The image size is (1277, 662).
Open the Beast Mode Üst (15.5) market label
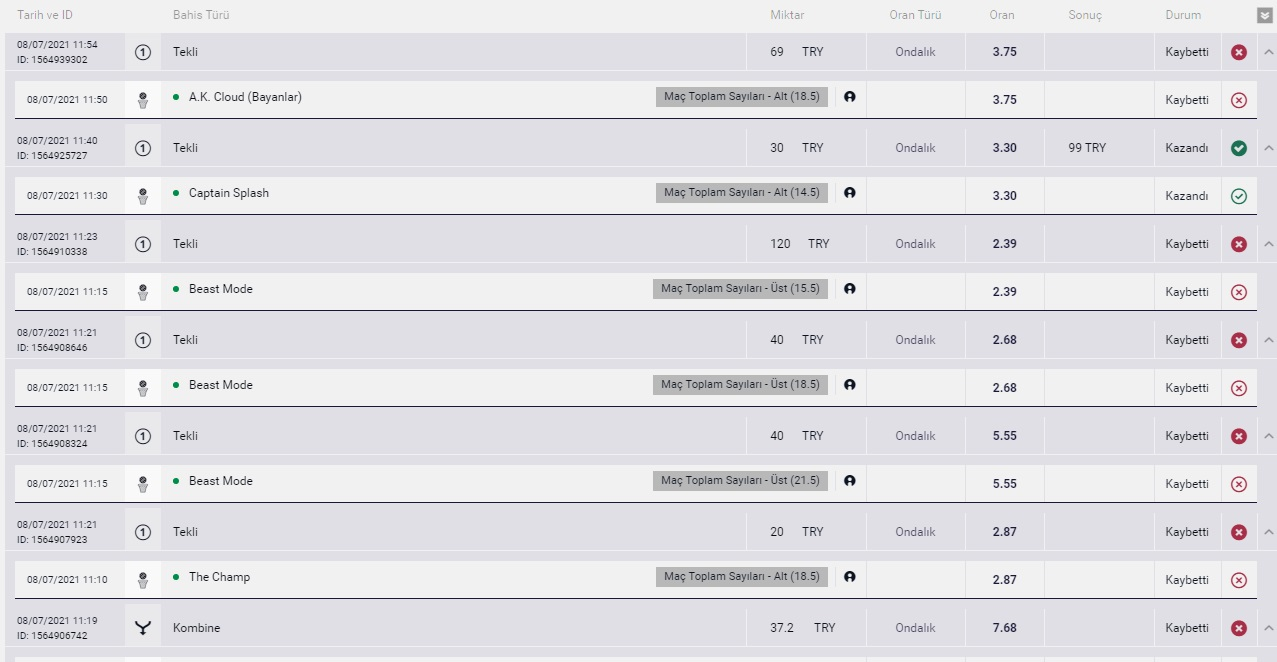pos(740,289)
